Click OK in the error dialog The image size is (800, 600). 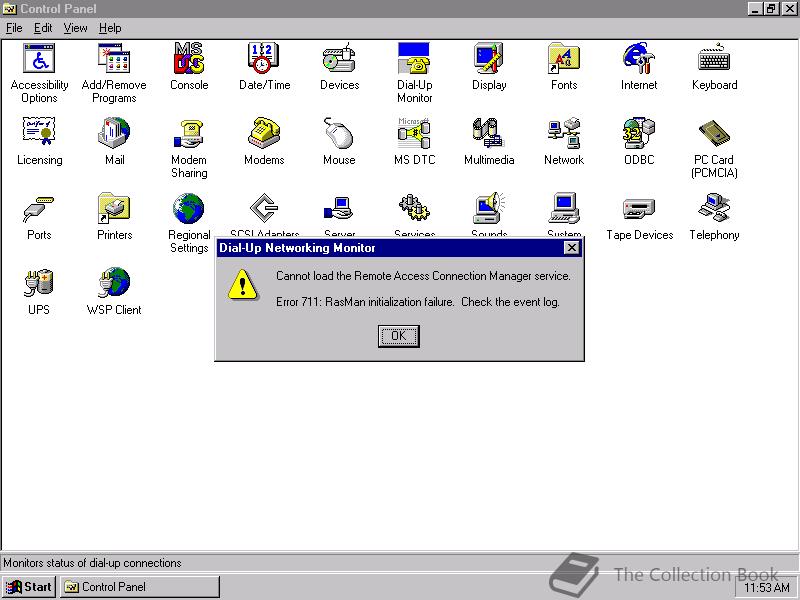[398, 336]
